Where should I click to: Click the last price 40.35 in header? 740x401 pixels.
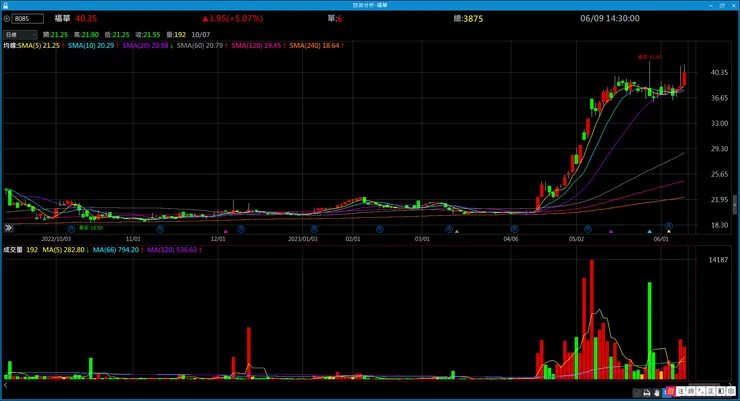point(86,19)
